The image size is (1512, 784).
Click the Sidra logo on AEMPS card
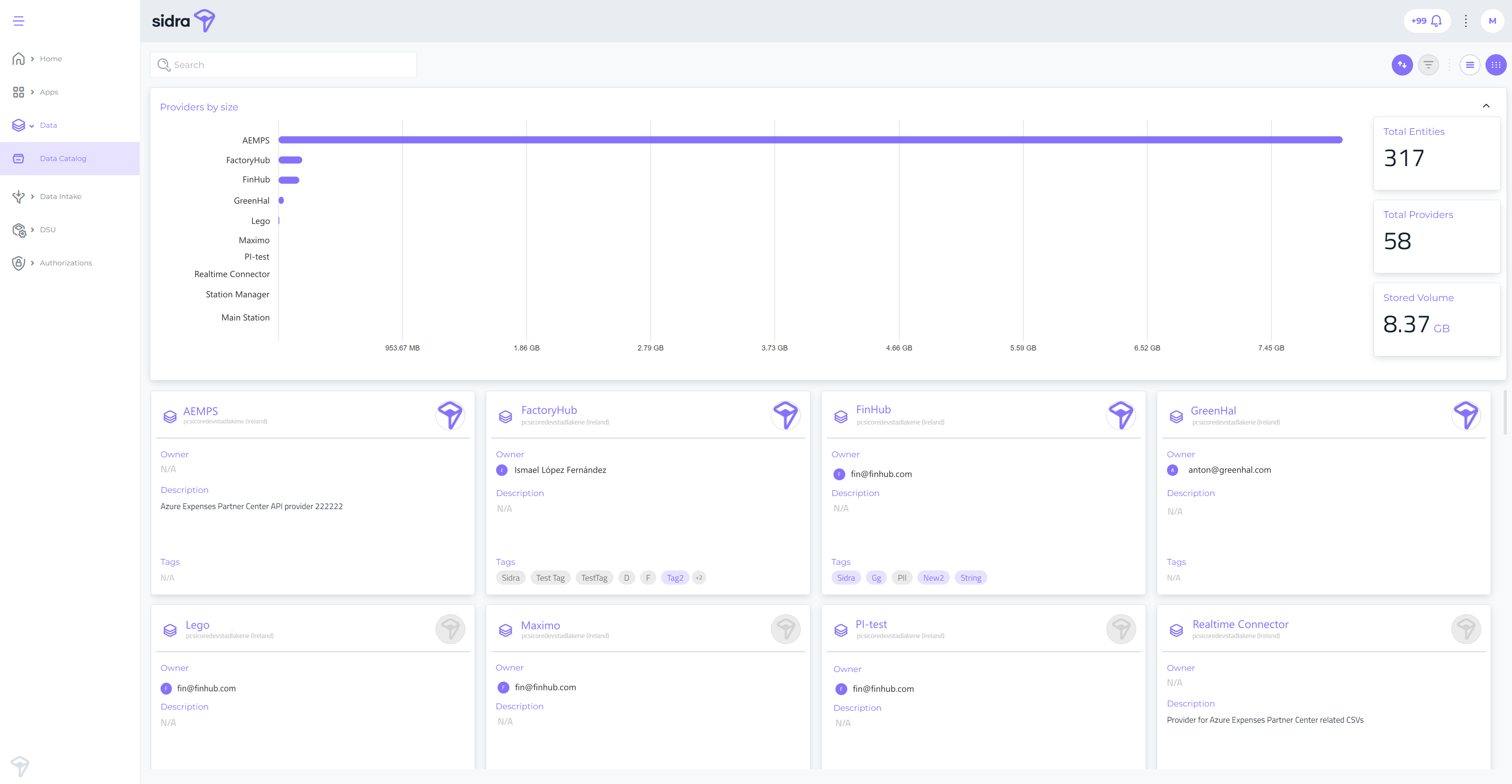[450, 415]
